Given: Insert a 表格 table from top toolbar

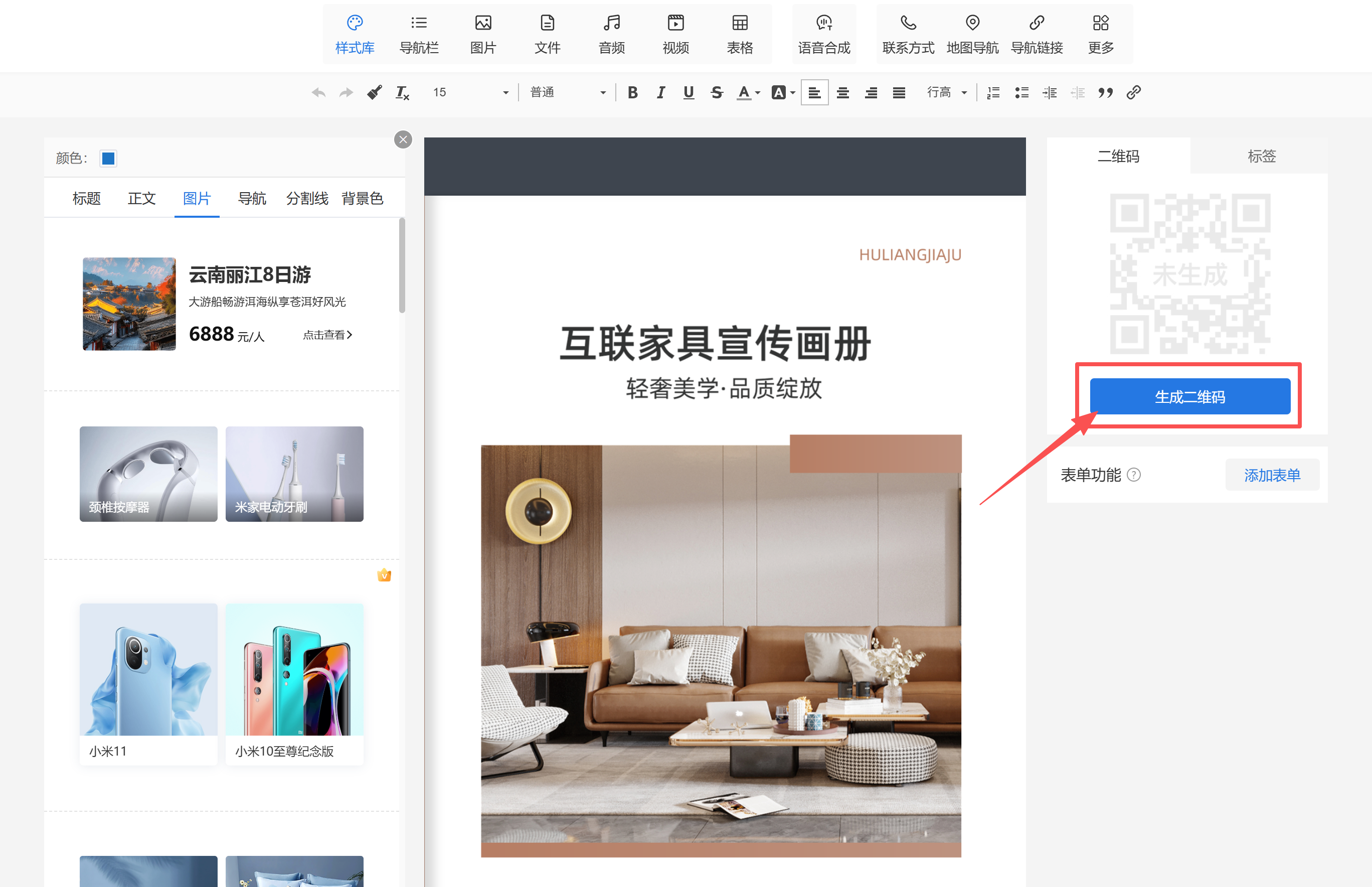Looking at the screenshot, I should [739, 34].
